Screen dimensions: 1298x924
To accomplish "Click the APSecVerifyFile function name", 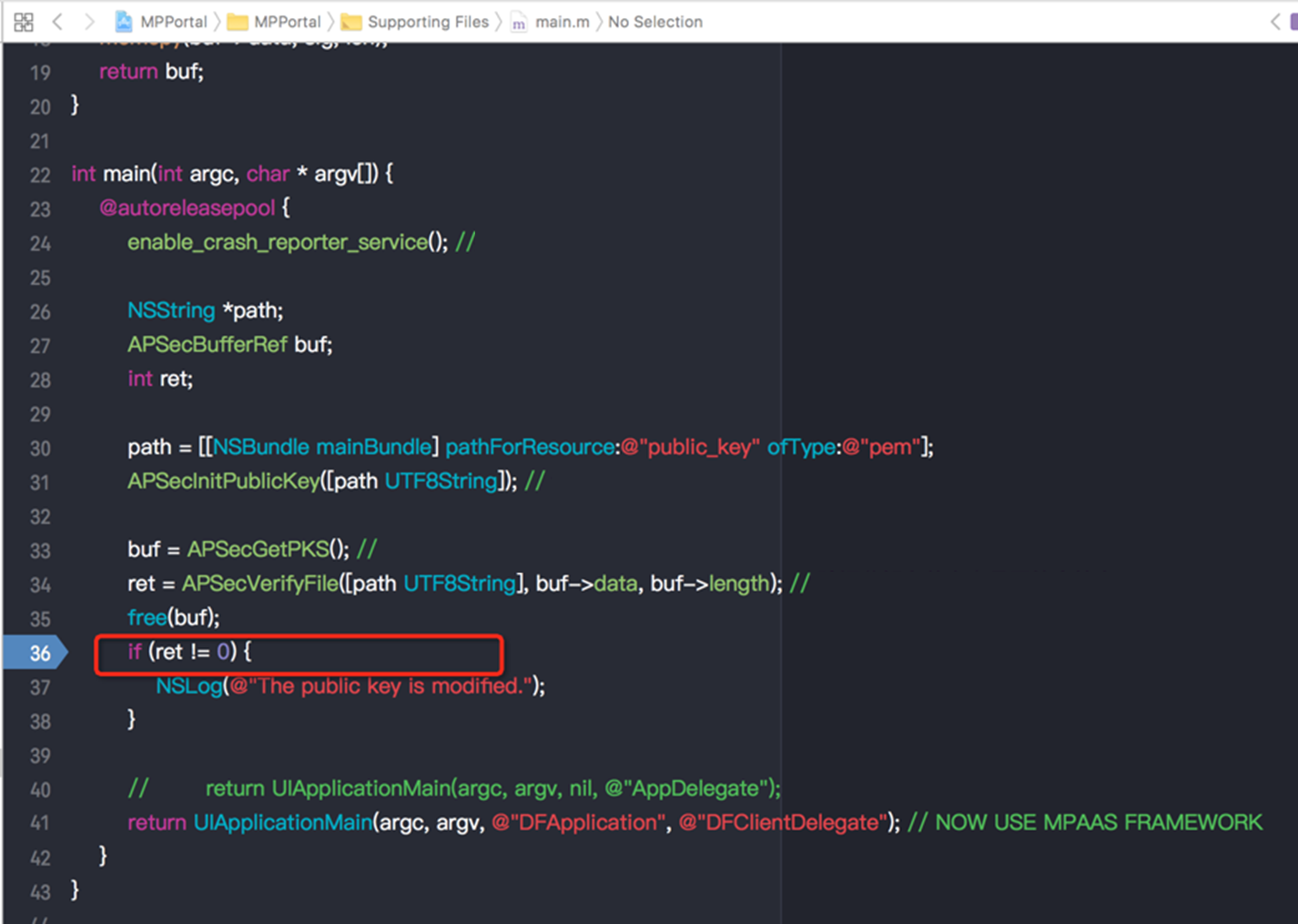I will pyautogui.click(x=260, y=584).
